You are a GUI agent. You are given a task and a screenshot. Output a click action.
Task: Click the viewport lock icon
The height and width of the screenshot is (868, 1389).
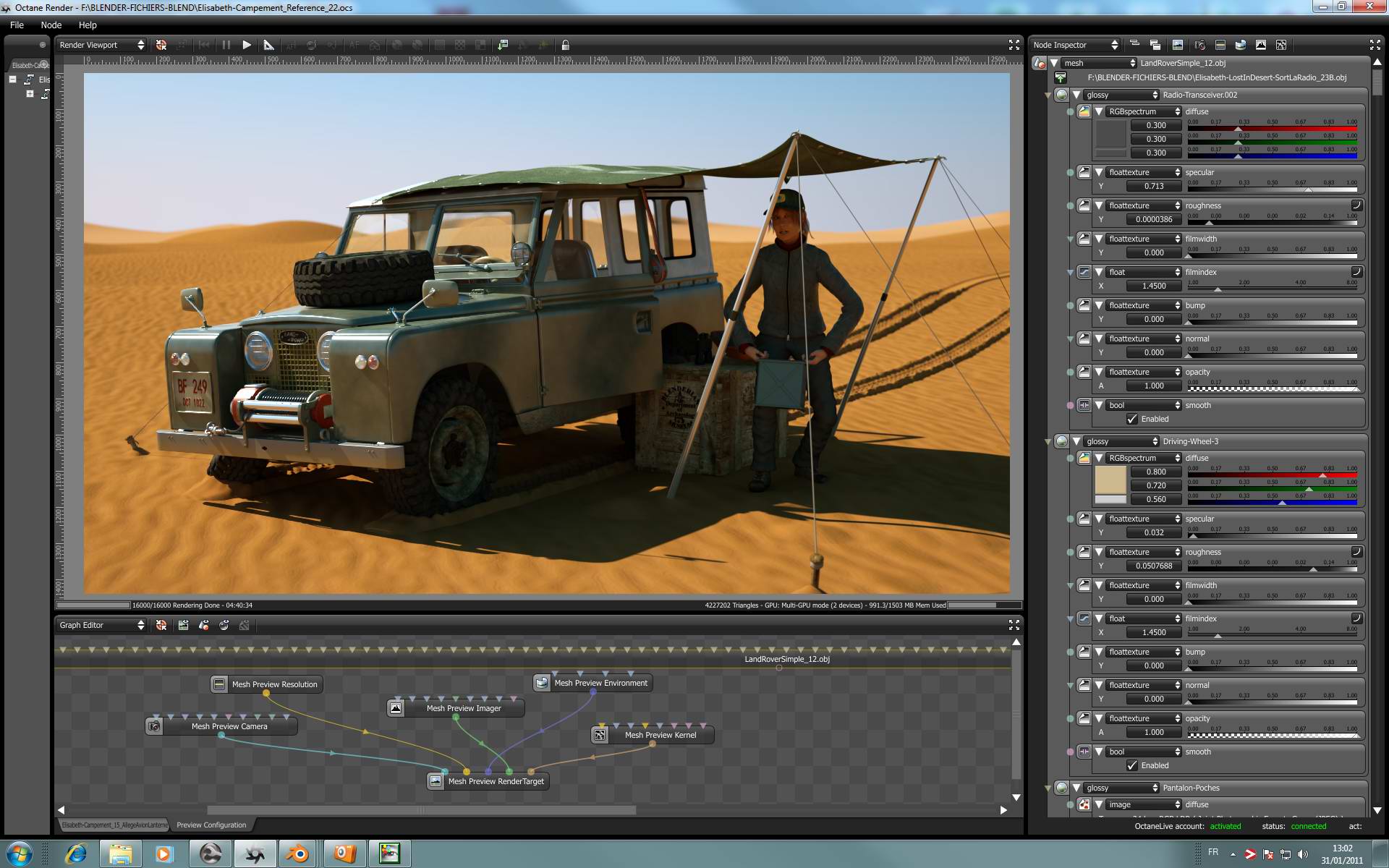pos(566,45)
